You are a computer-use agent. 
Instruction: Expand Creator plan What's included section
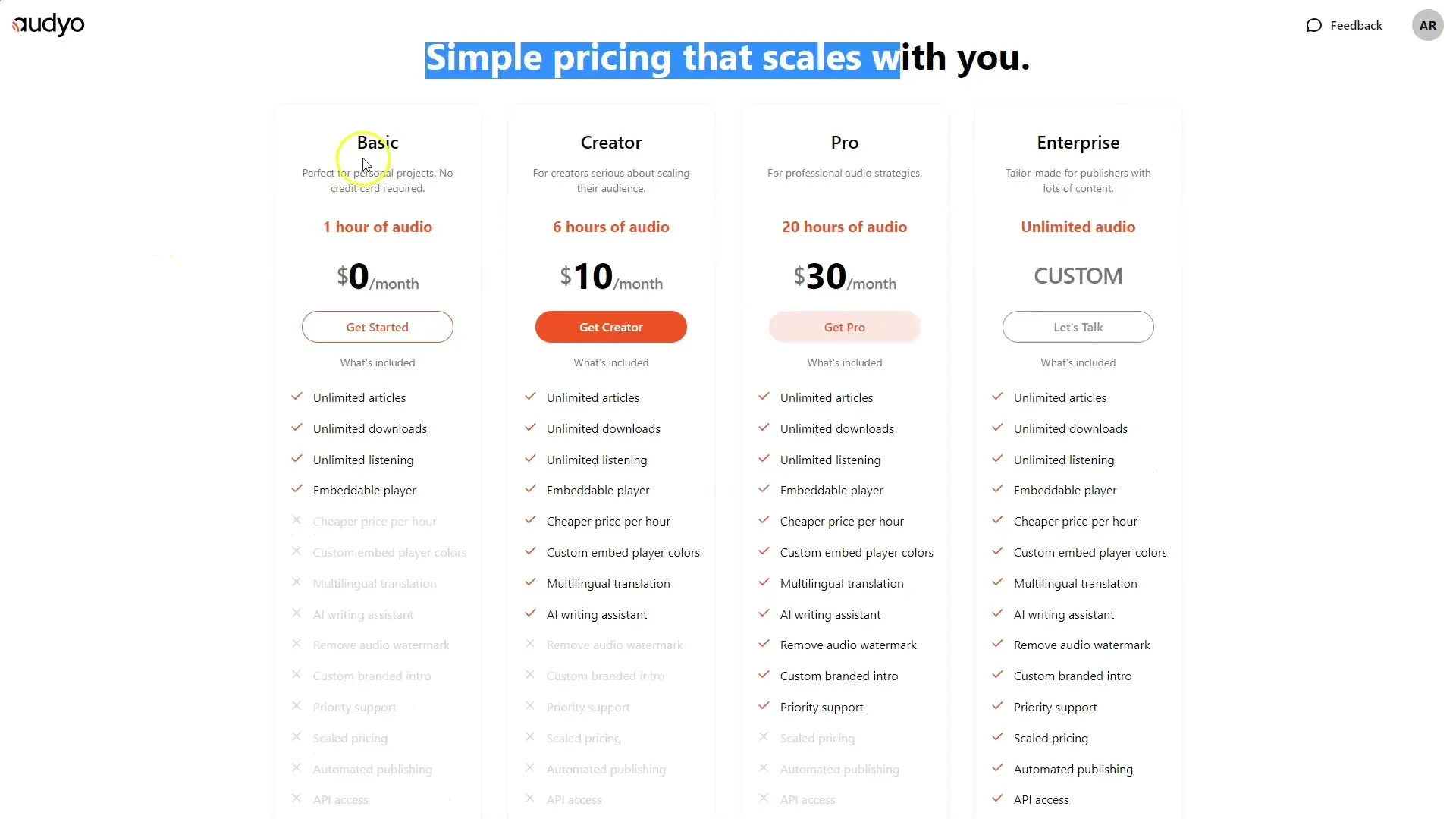pos(611,362)
